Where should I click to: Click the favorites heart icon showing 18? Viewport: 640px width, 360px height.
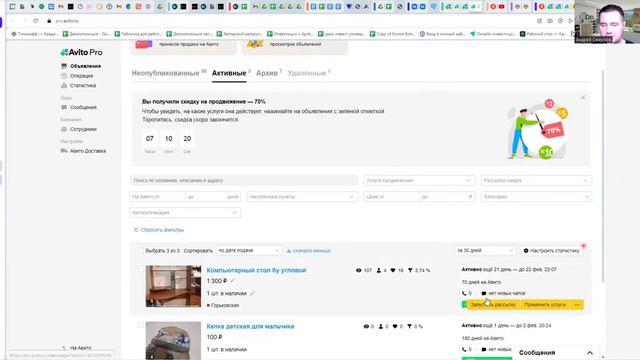pos(393,270)
